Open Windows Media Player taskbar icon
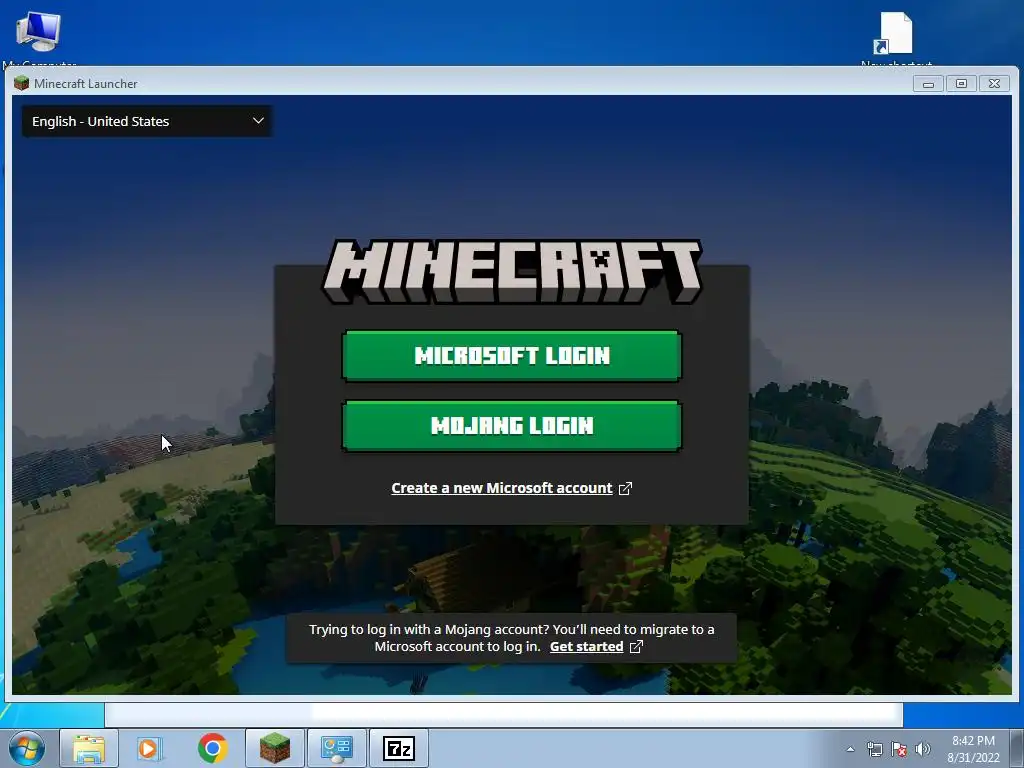 coord(150,748)
